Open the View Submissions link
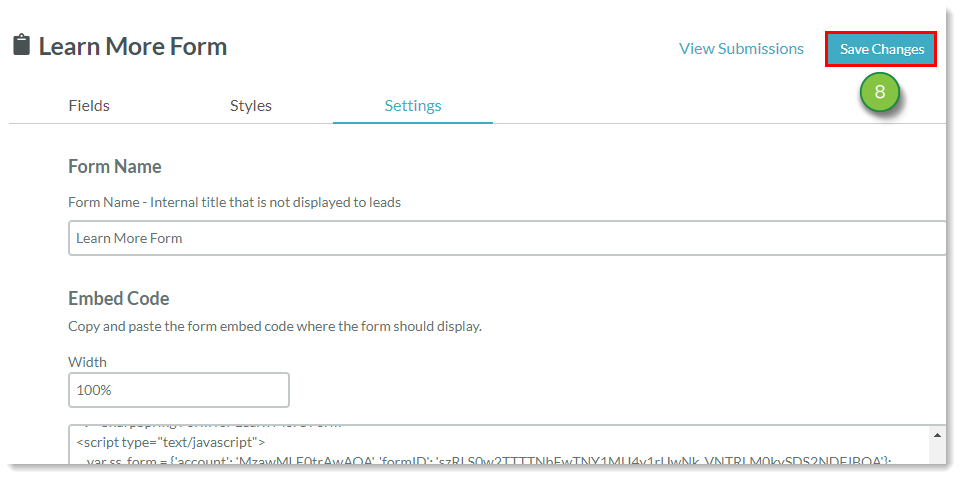 tap(741, 49)
